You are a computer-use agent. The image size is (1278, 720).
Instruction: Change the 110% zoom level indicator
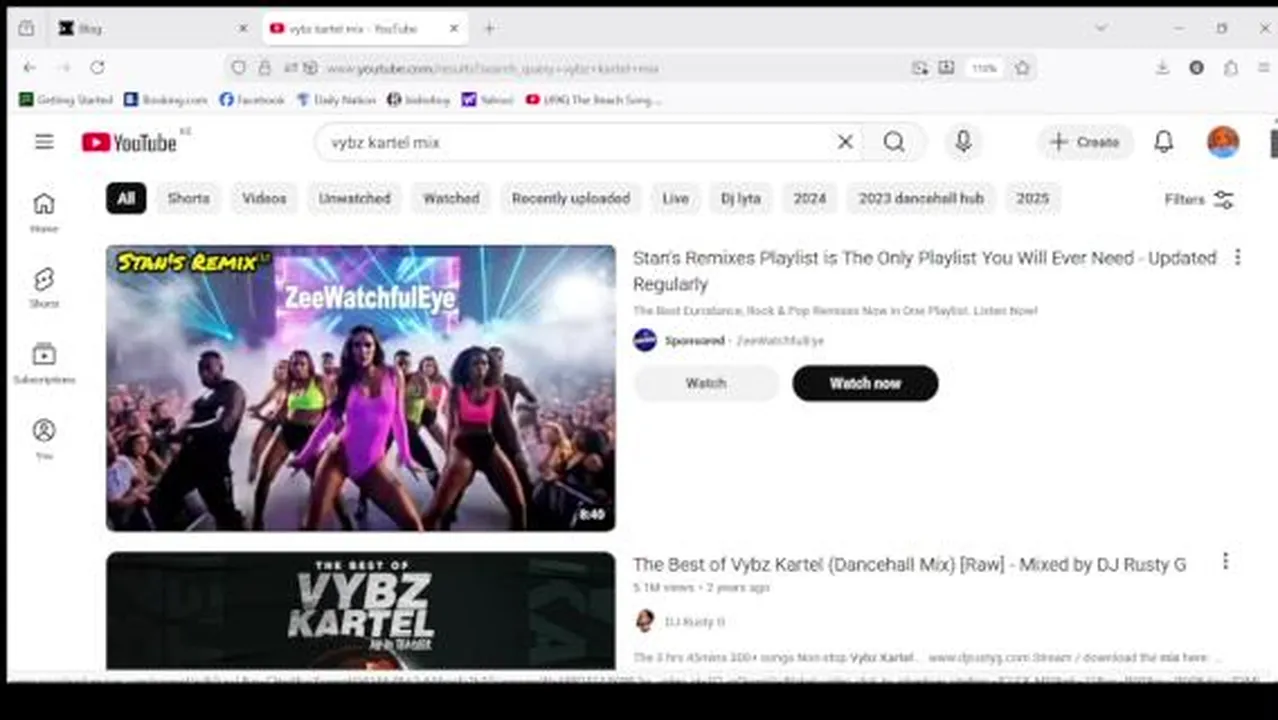(x=984, y=68)
